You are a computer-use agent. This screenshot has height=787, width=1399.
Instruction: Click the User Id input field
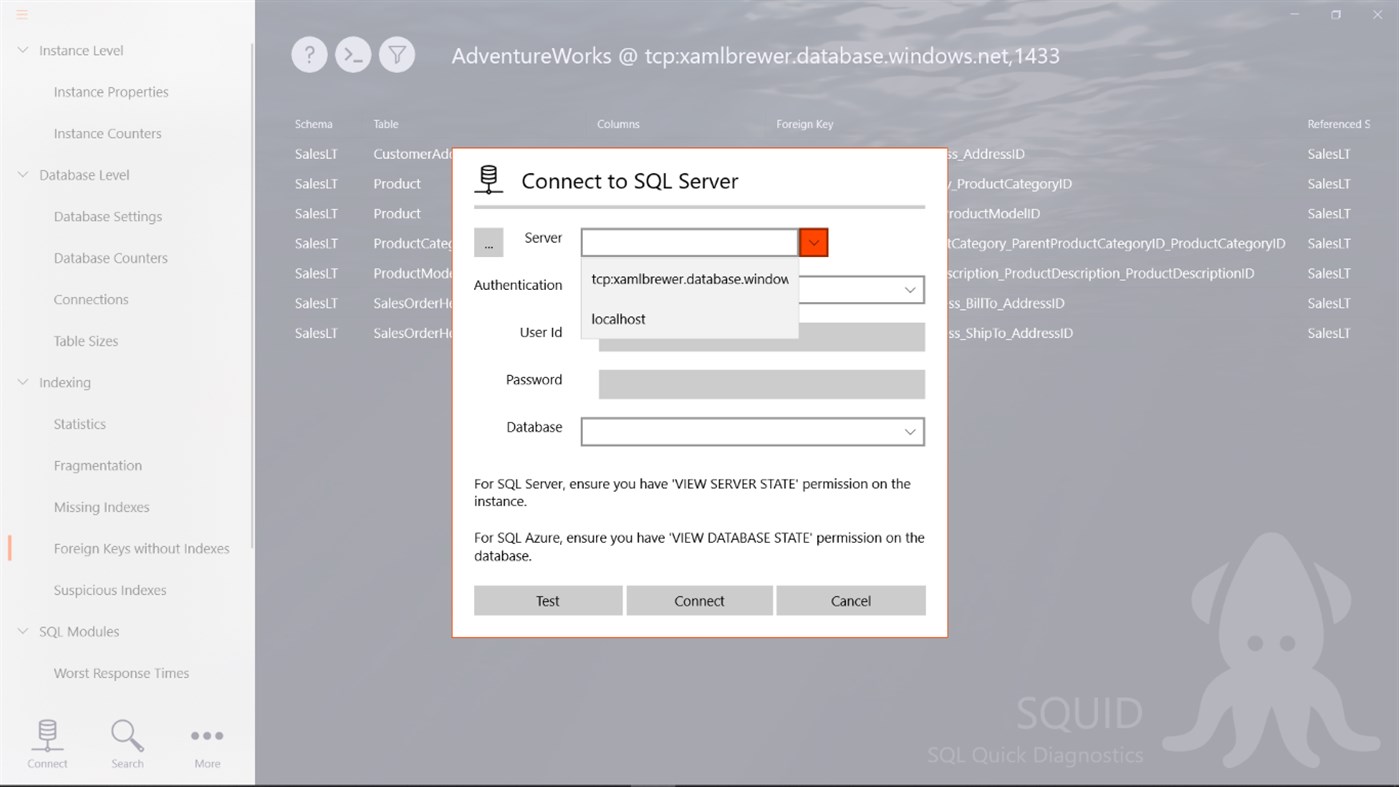762,339
